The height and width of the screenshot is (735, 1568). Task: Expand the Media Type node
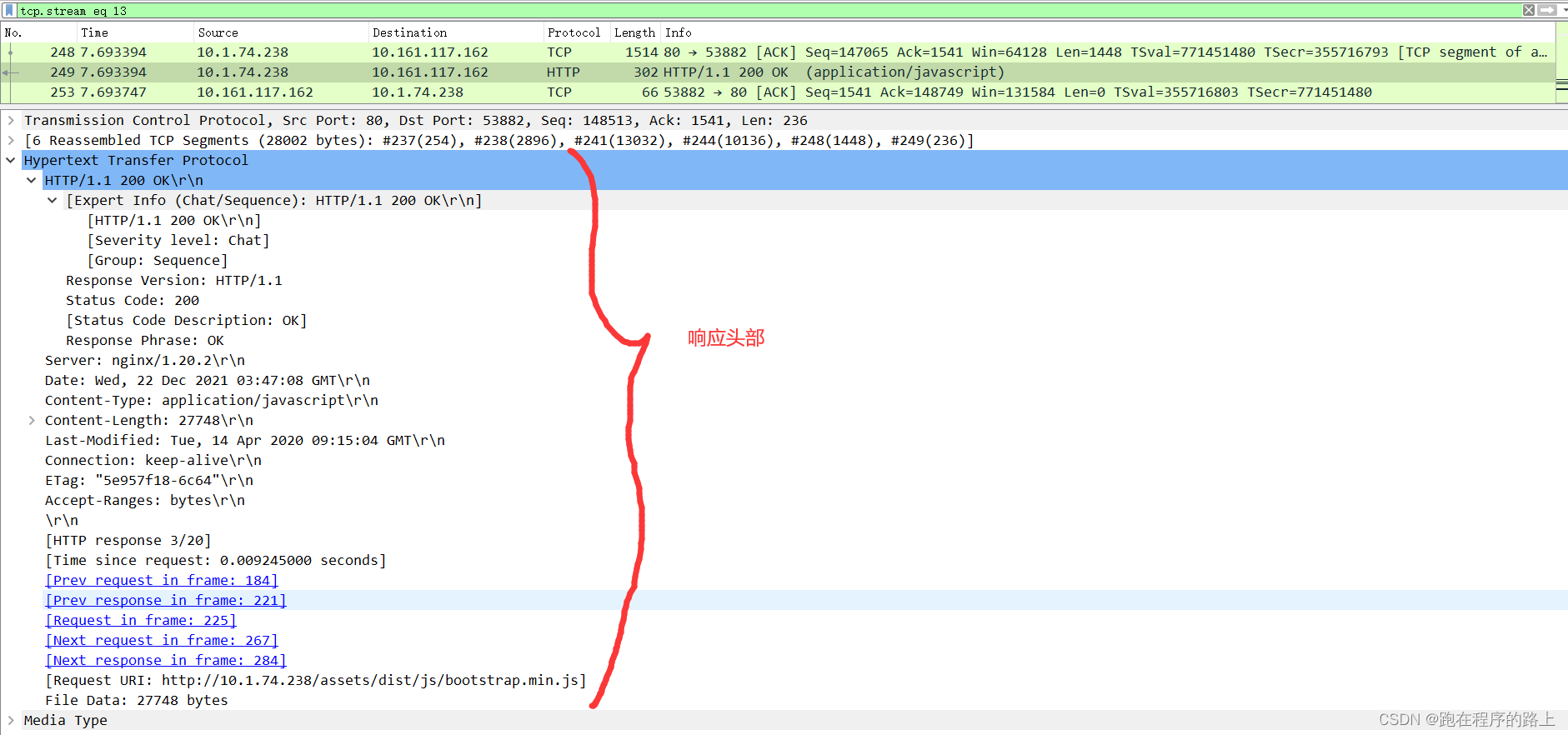point(11,720)
